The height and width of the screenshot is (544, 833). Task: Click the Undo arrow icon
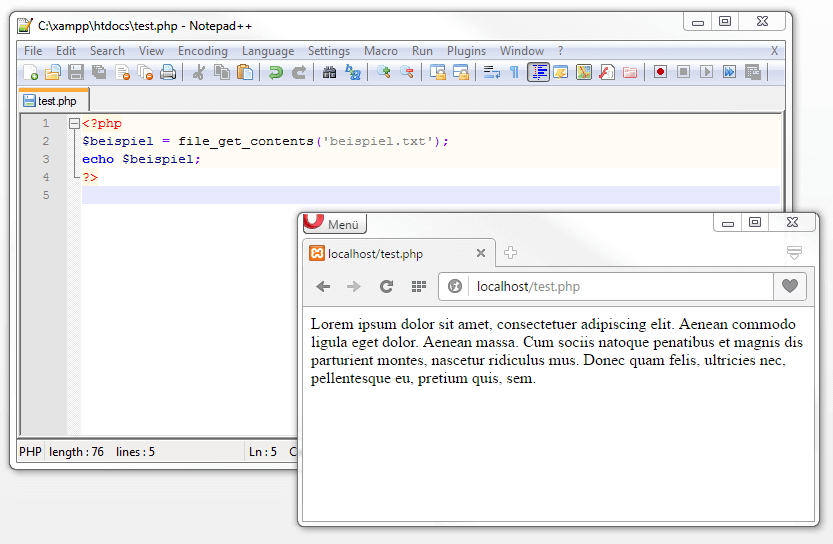point(275,72)
